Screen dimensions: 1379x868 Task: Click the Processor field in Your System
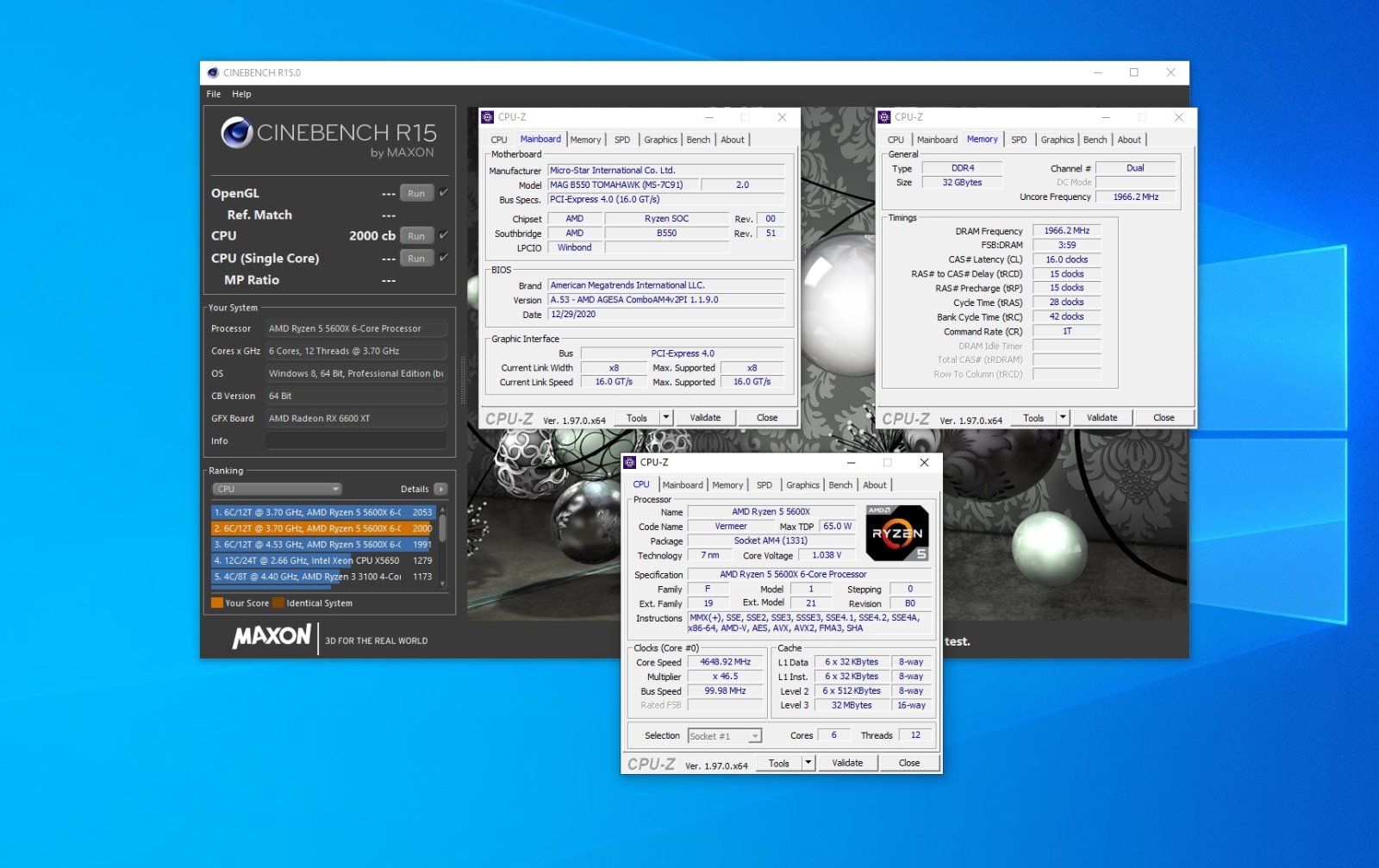355,328
